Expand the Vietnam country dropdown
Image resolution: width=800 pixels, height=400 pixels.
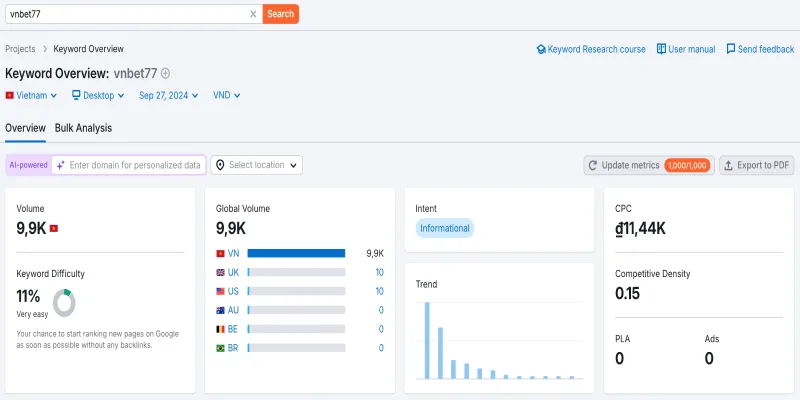(x=31, y=95)
